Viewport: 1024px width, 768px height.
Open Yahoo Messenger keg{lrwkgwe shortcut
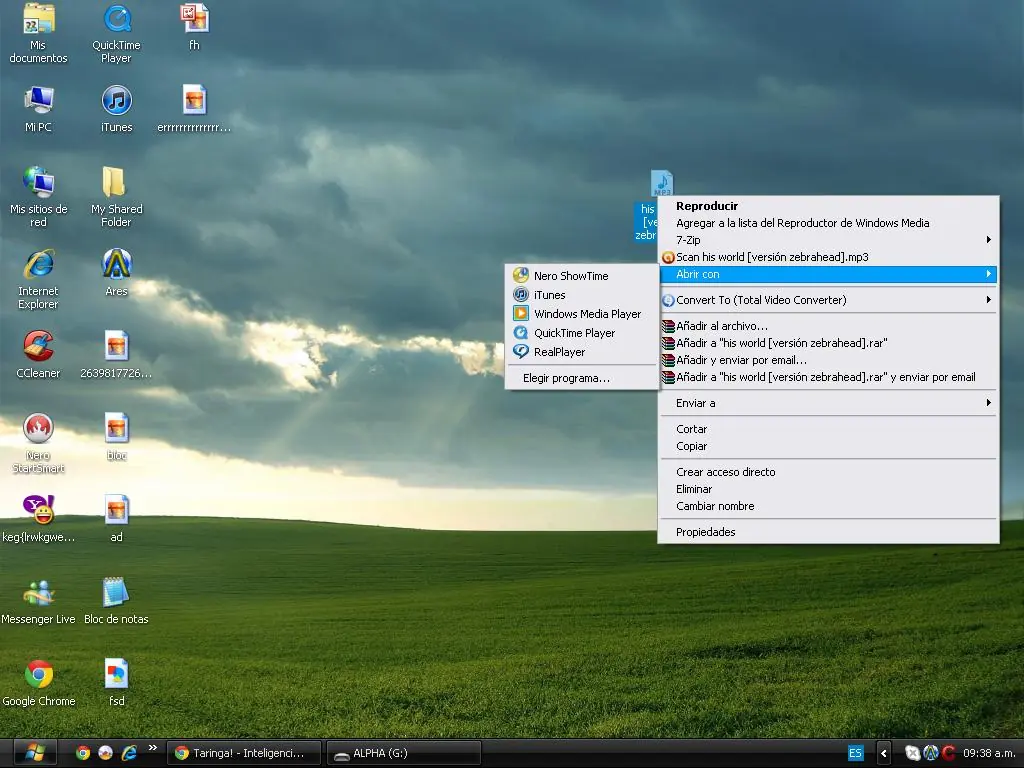click(39, 519)
